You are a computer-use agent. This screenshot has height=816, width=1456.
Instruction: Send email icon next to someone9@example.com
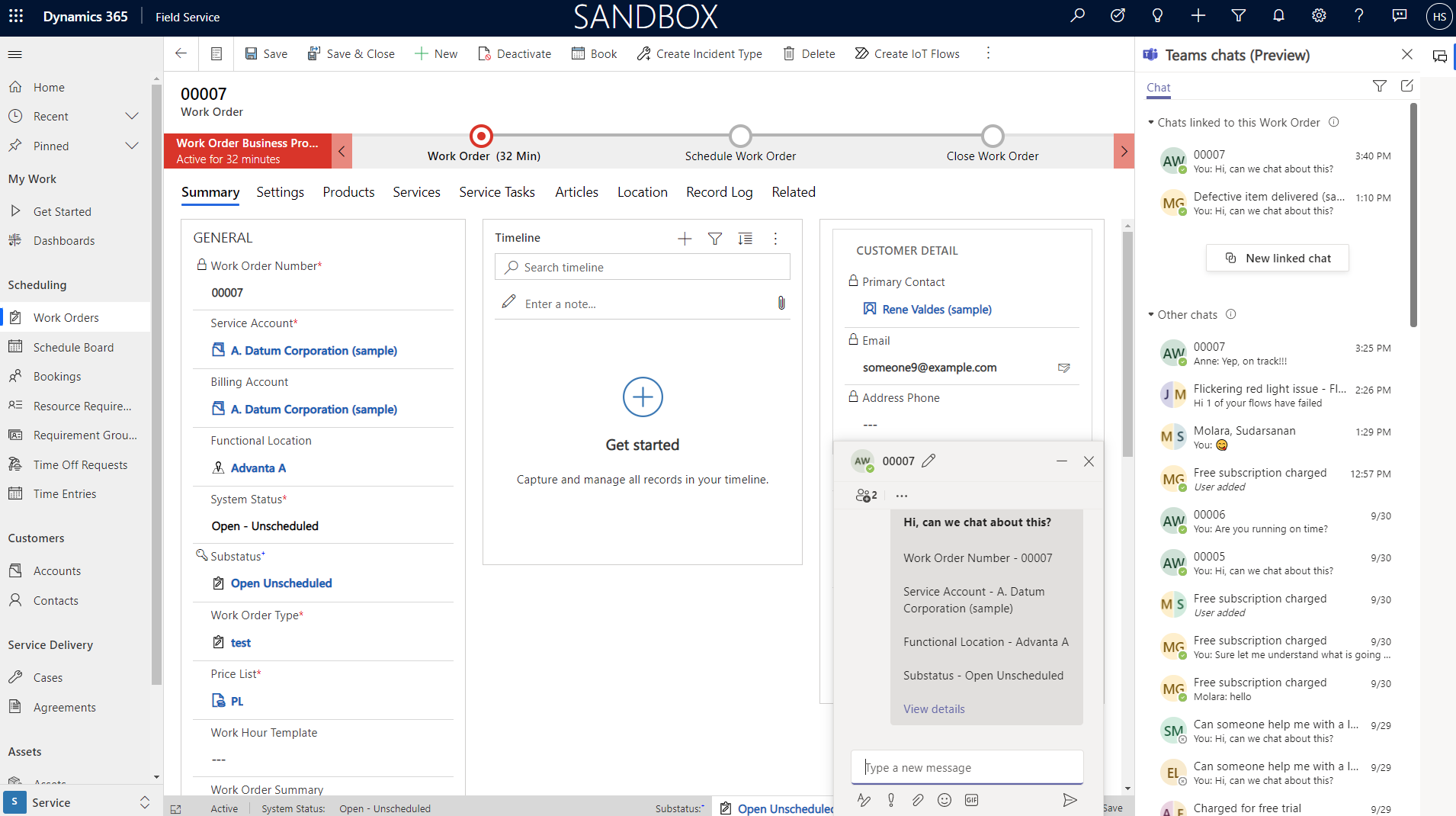(1064, 368)
